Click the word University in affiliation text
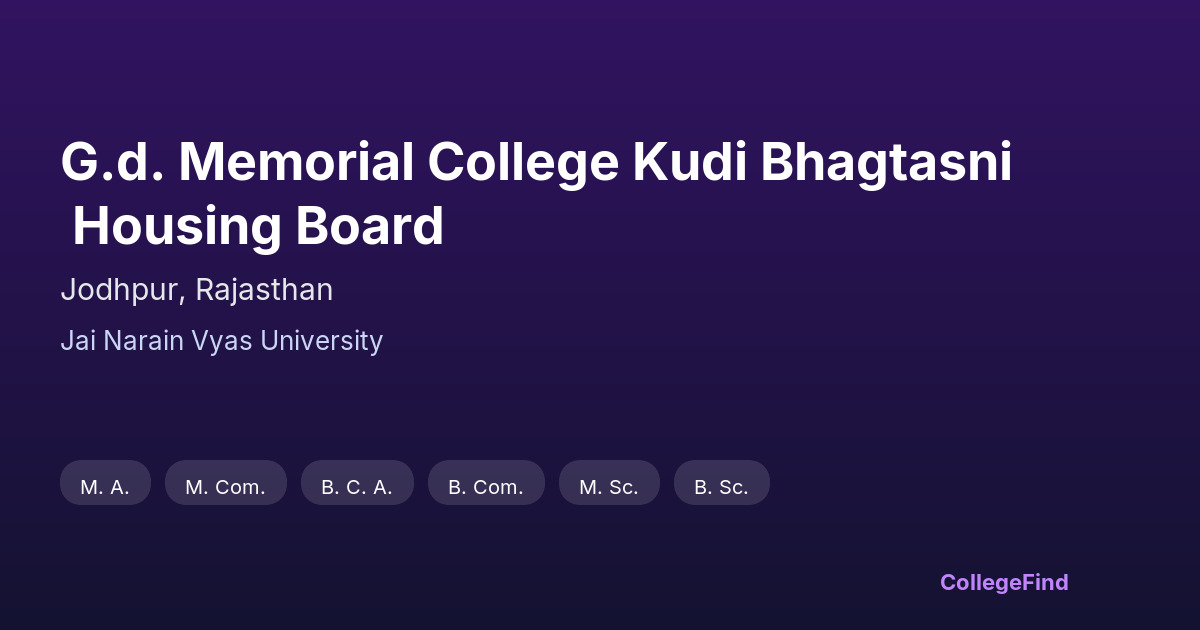The image size is (1200, 630). pos(321,341)
